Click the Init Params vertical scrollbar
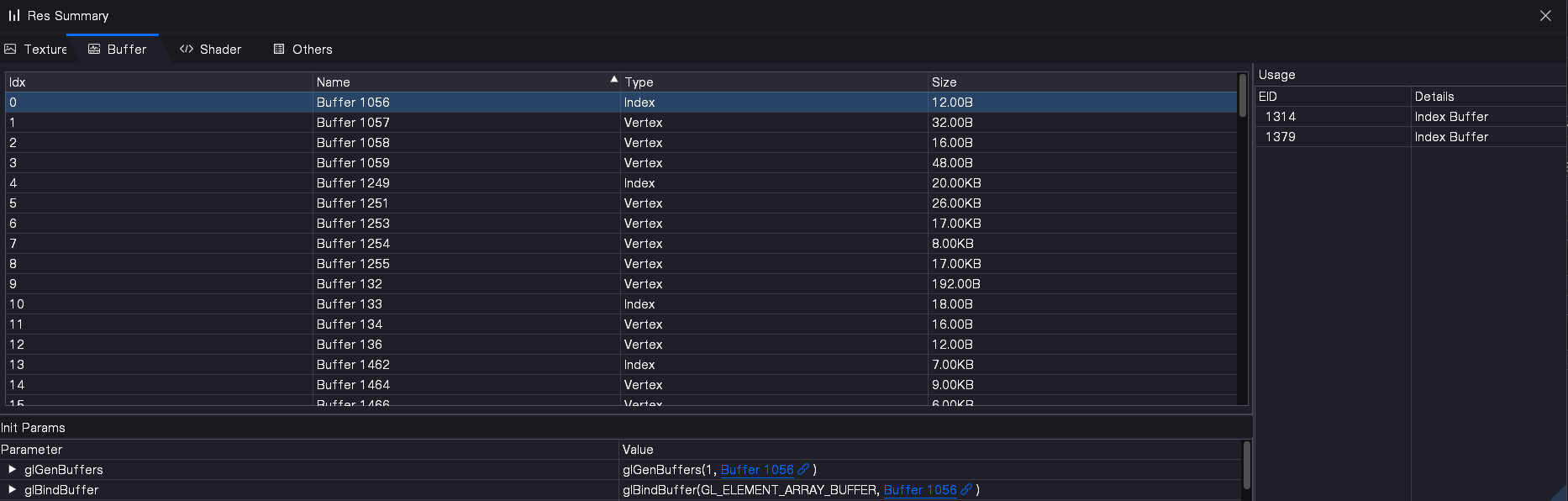 click(1246, 466)
